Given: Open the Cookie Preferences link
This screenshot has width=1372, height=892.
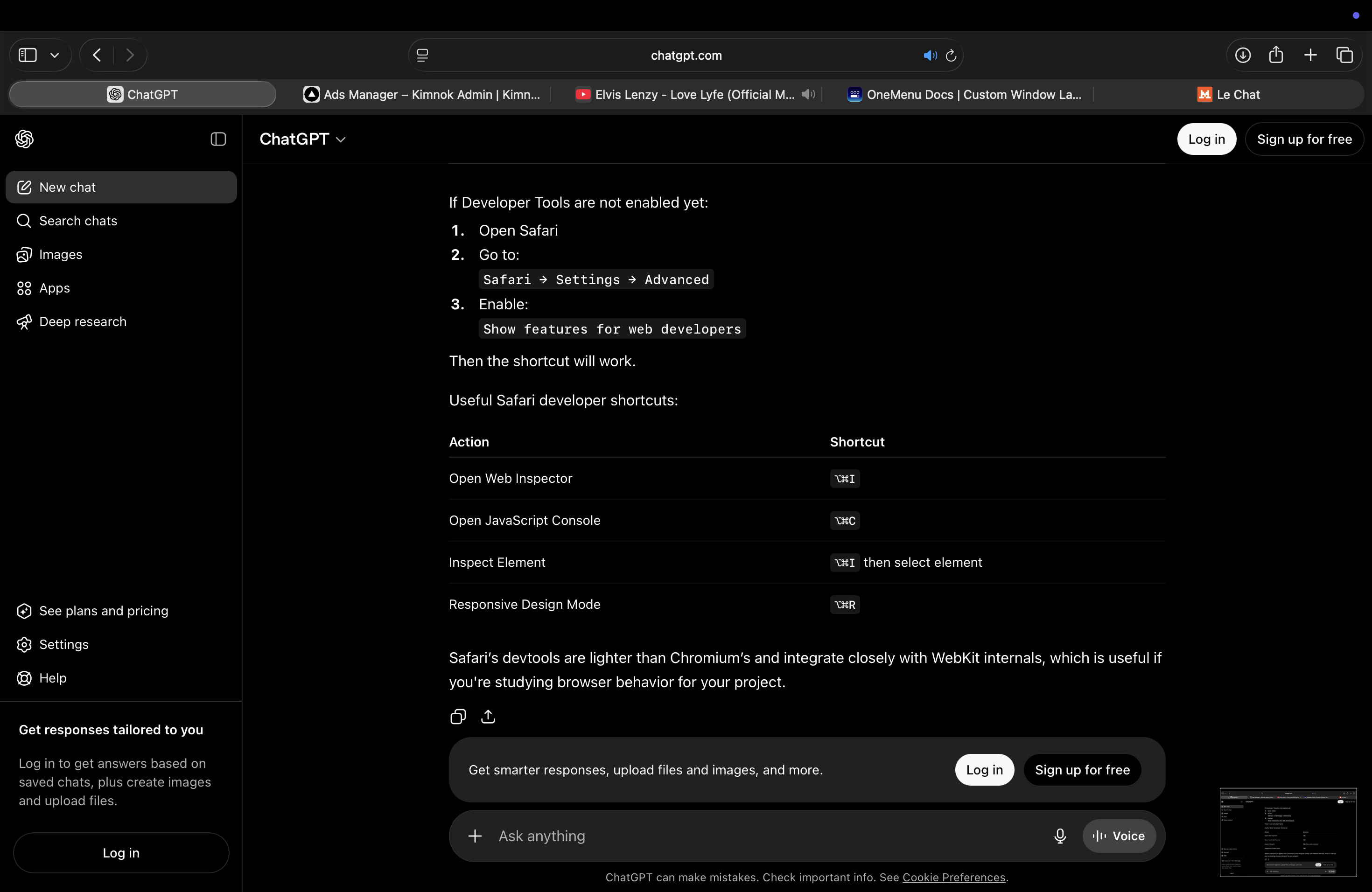Looking at the screenshot, I should pos(953,878).
